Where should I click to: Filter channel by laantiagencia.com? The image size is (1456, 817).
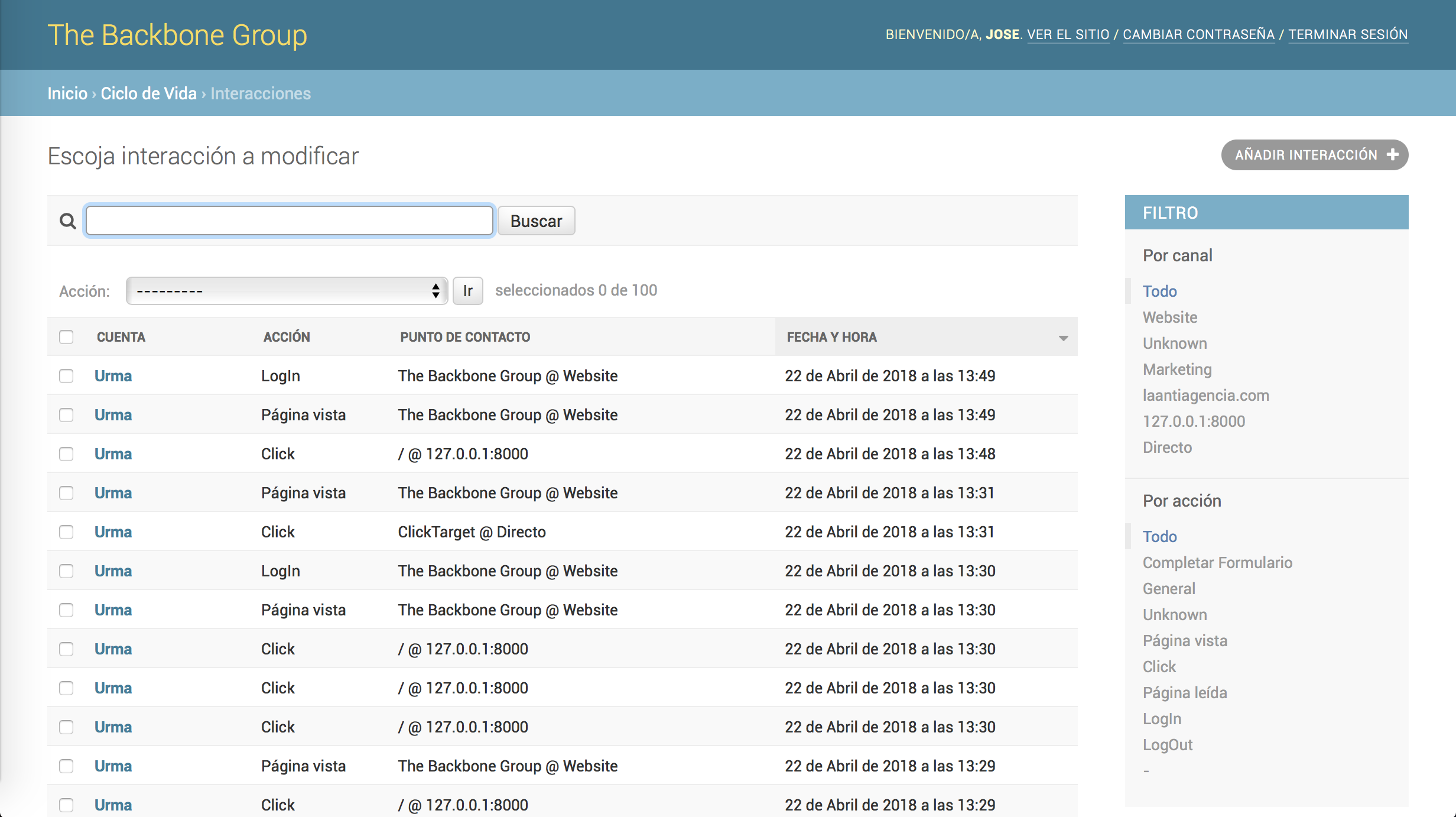pos(1205,395)
